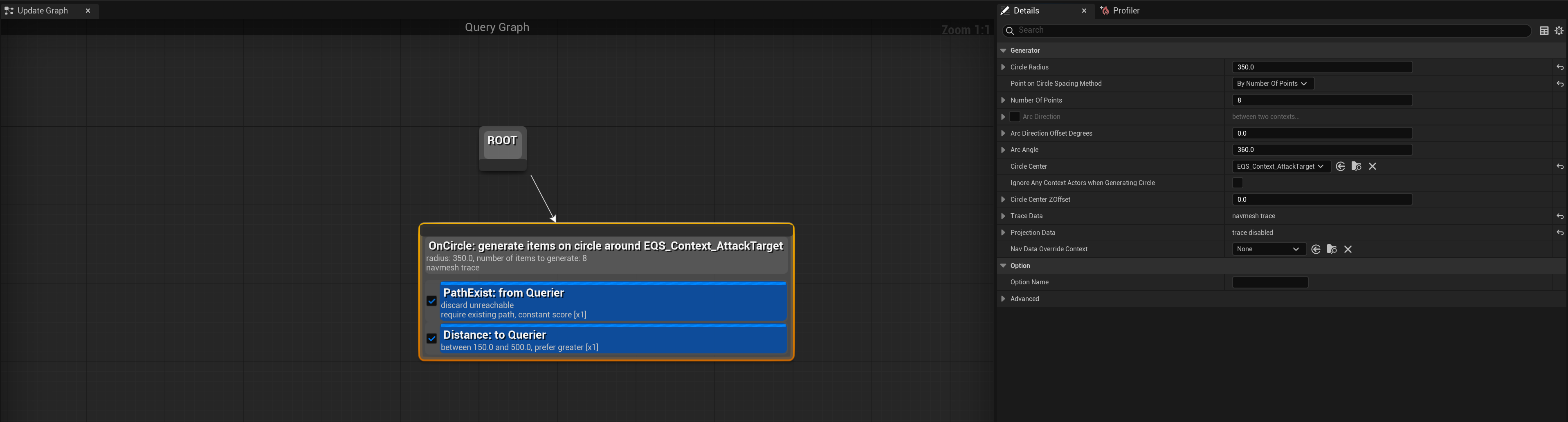This screenshot has height=422, width=1568.
Task: Browse to Circle Center asset in Content Browser
Action: (x=1356, y=167)
